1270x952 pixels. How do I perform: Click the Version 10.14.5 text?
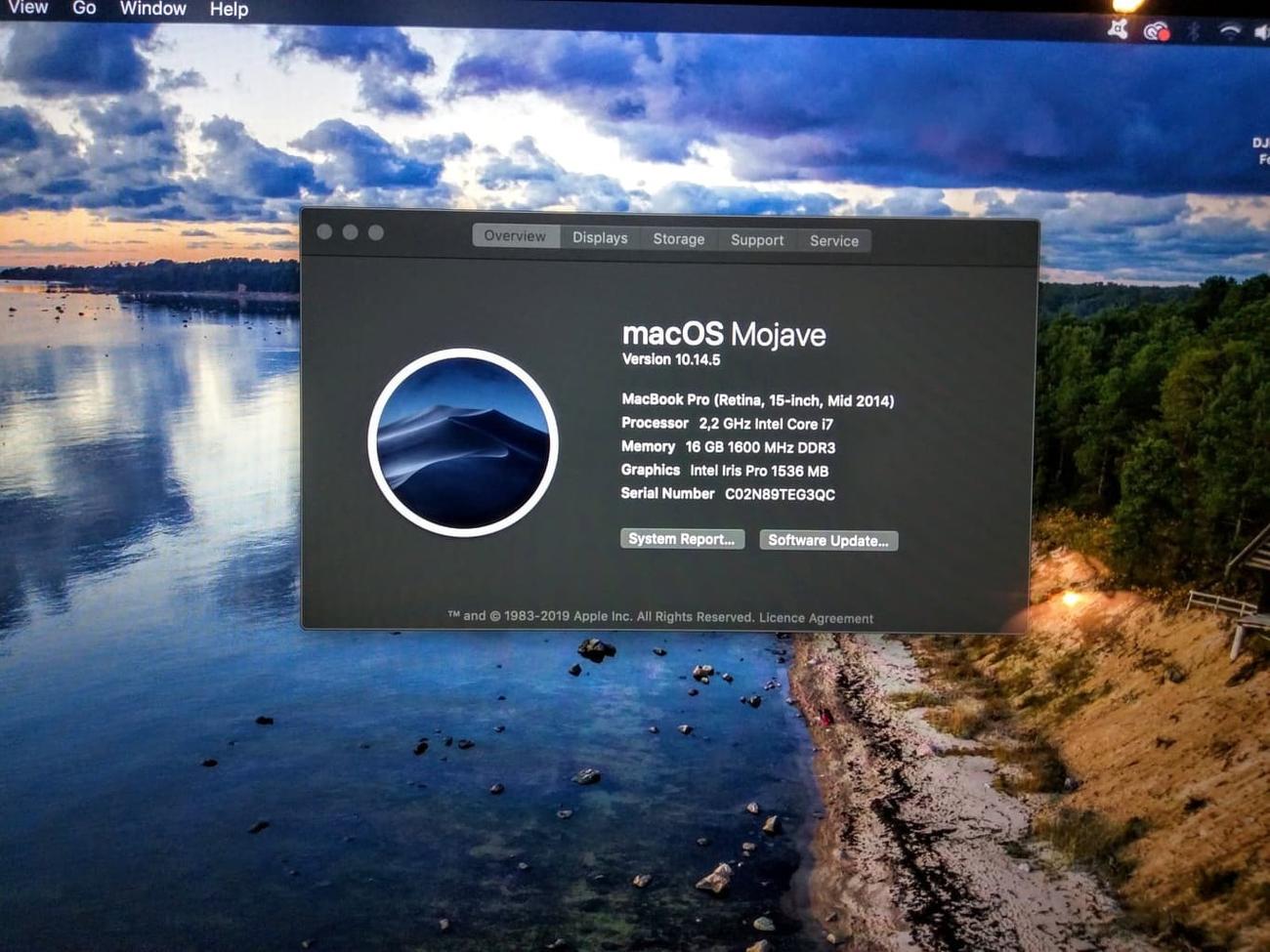[x=671, y=359]
